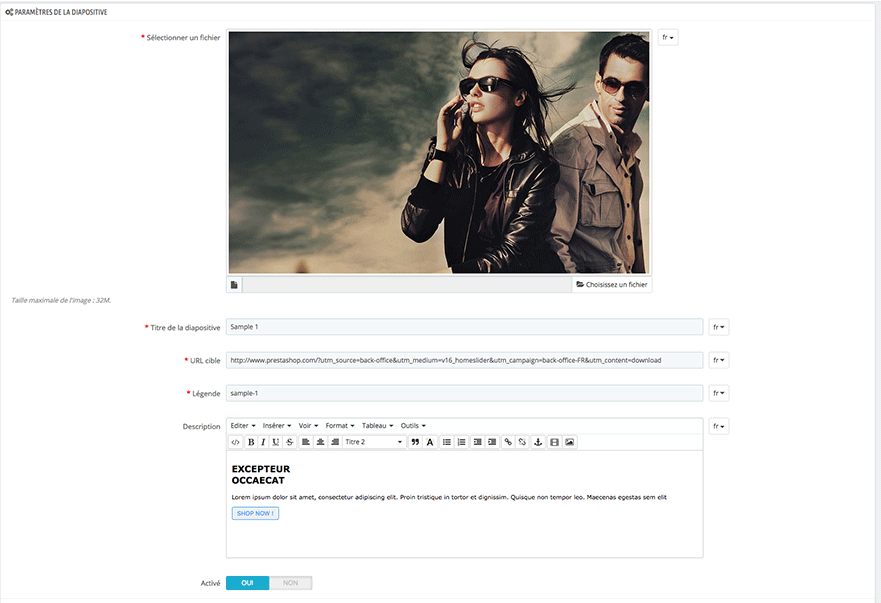
Task: Insert an anchor with the anchor icon
Action: pyautogui.click(x=537, y=442)
